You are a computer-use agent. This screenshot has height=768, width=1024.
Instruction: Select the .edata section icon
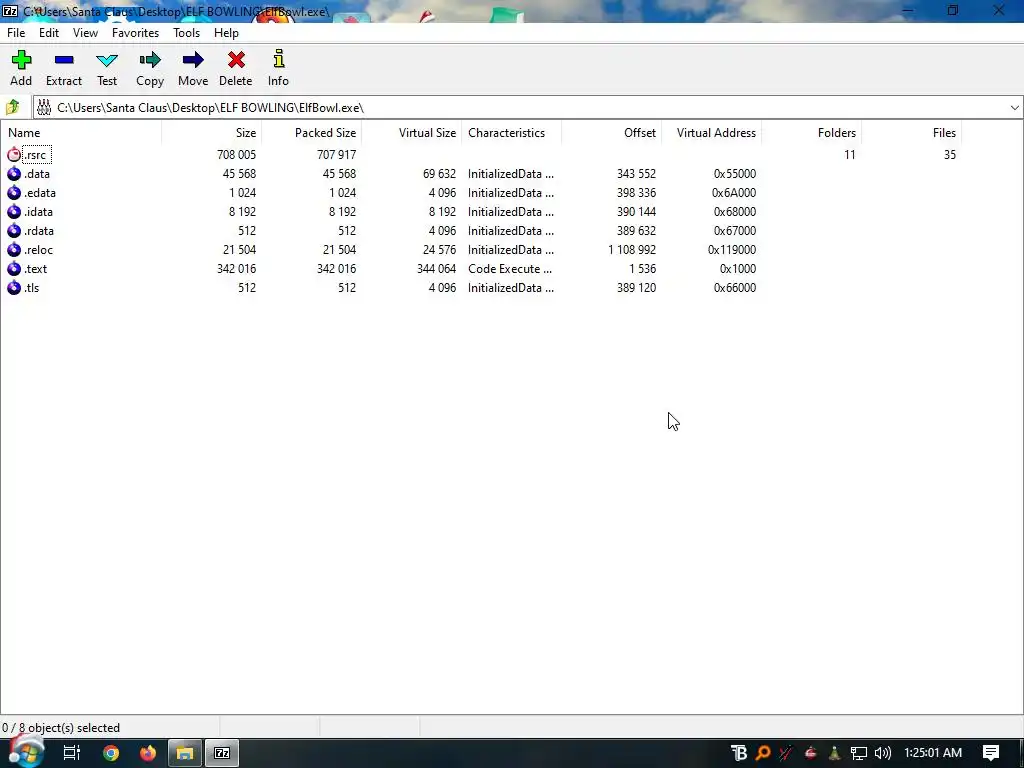coord(14,193)
